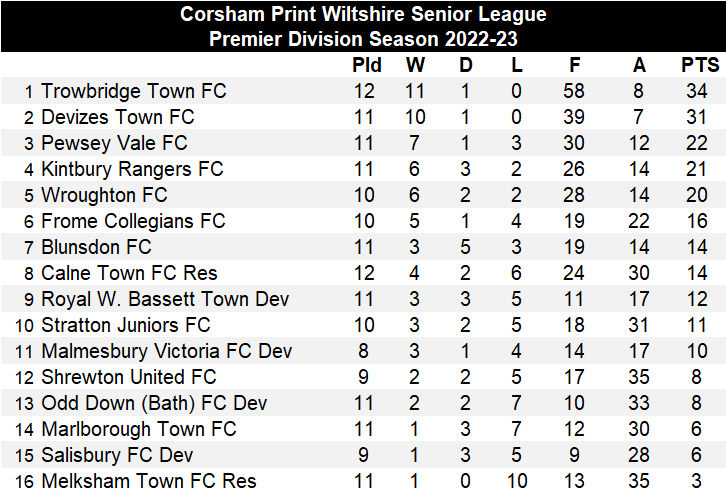726x494 pixels.
Task: Open Royal W. Bassett Town Dev entry
Action: (x=165, y=299)
